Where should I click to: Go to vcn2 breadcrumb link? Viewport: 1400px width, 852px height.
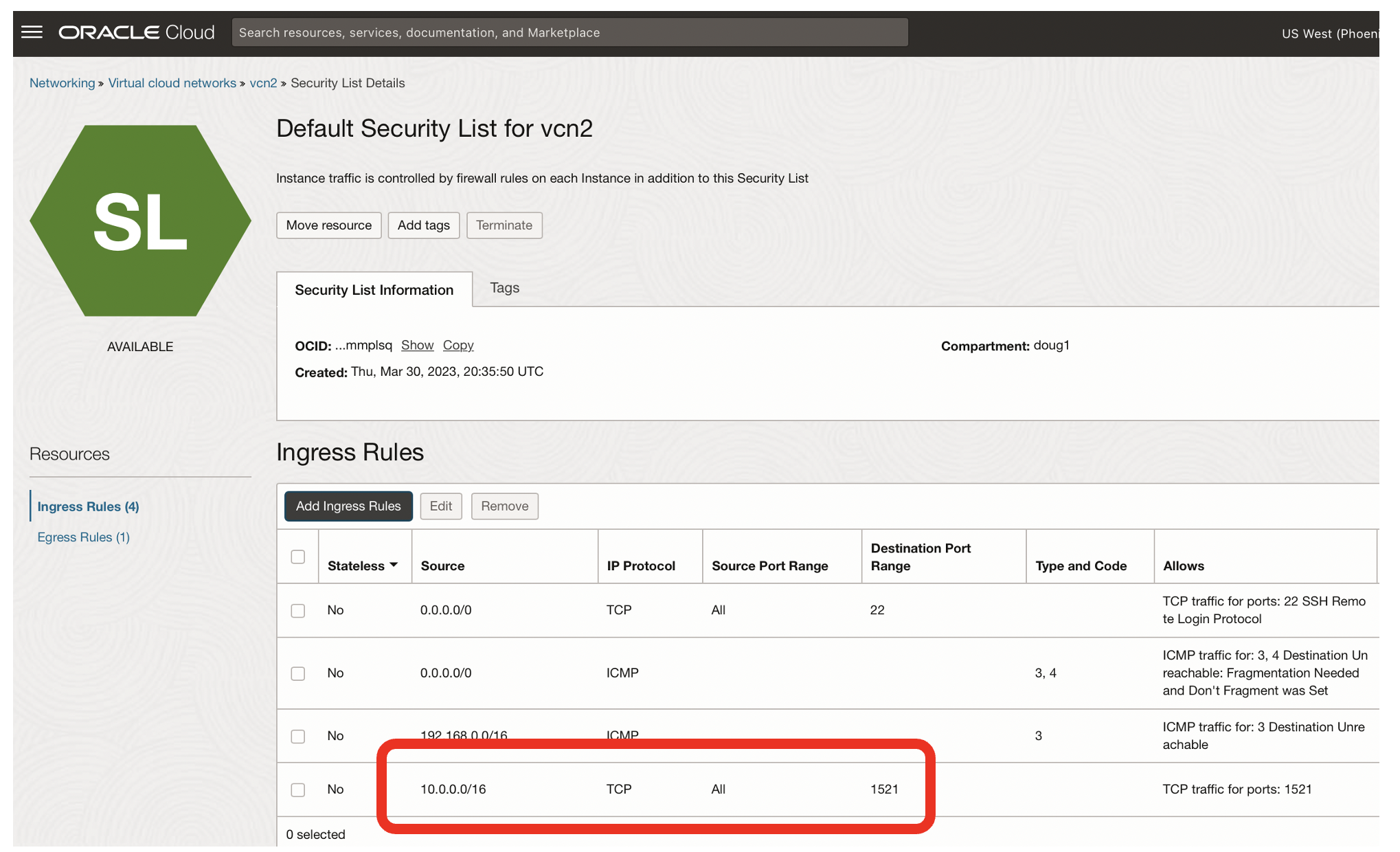(262, 83)
